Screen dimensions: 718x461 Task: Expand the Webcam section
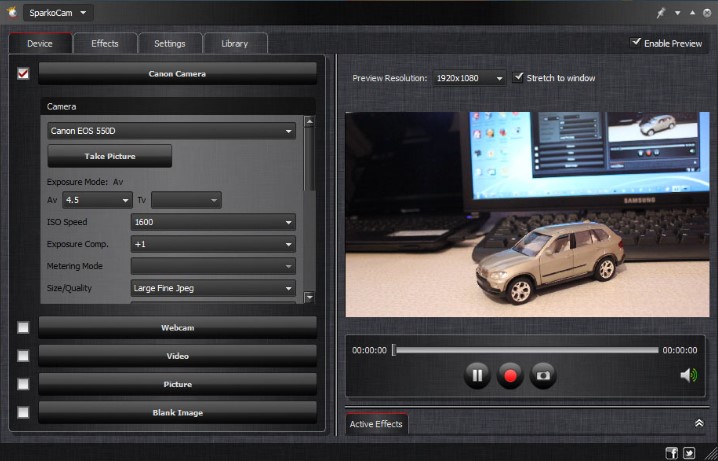(178, 328)
